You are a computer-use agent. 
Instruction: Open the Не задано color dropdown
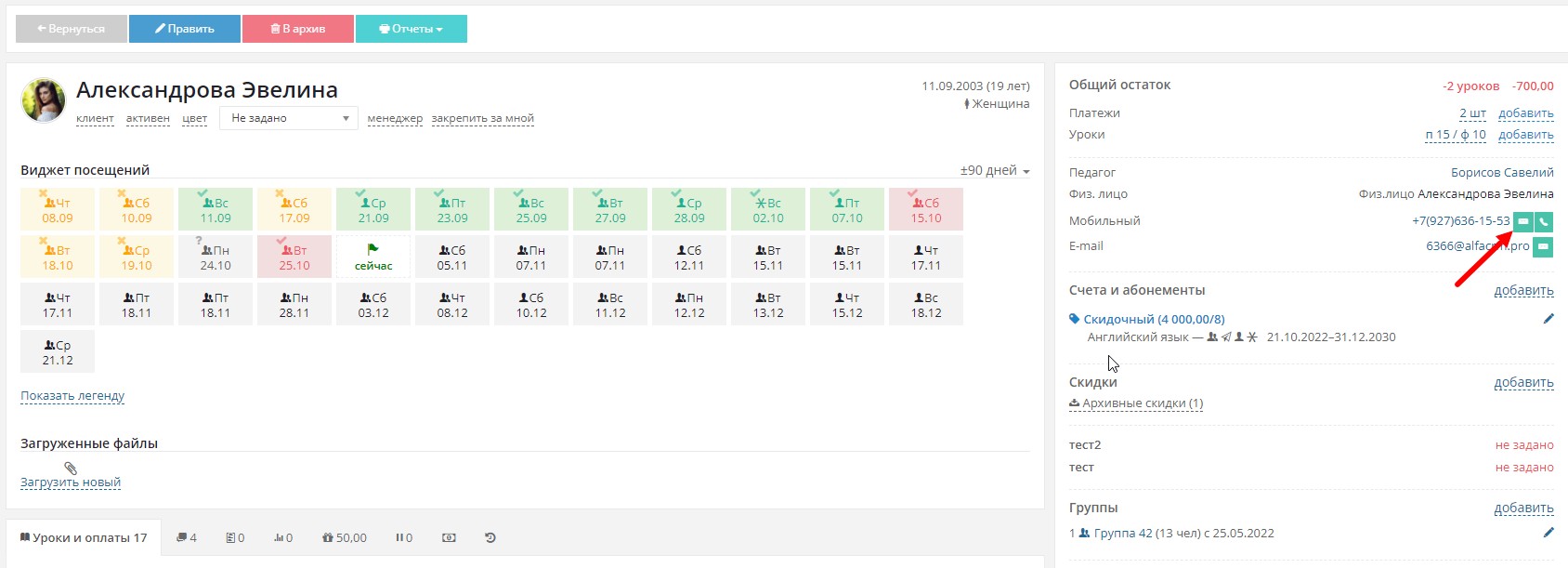[289, 118]
